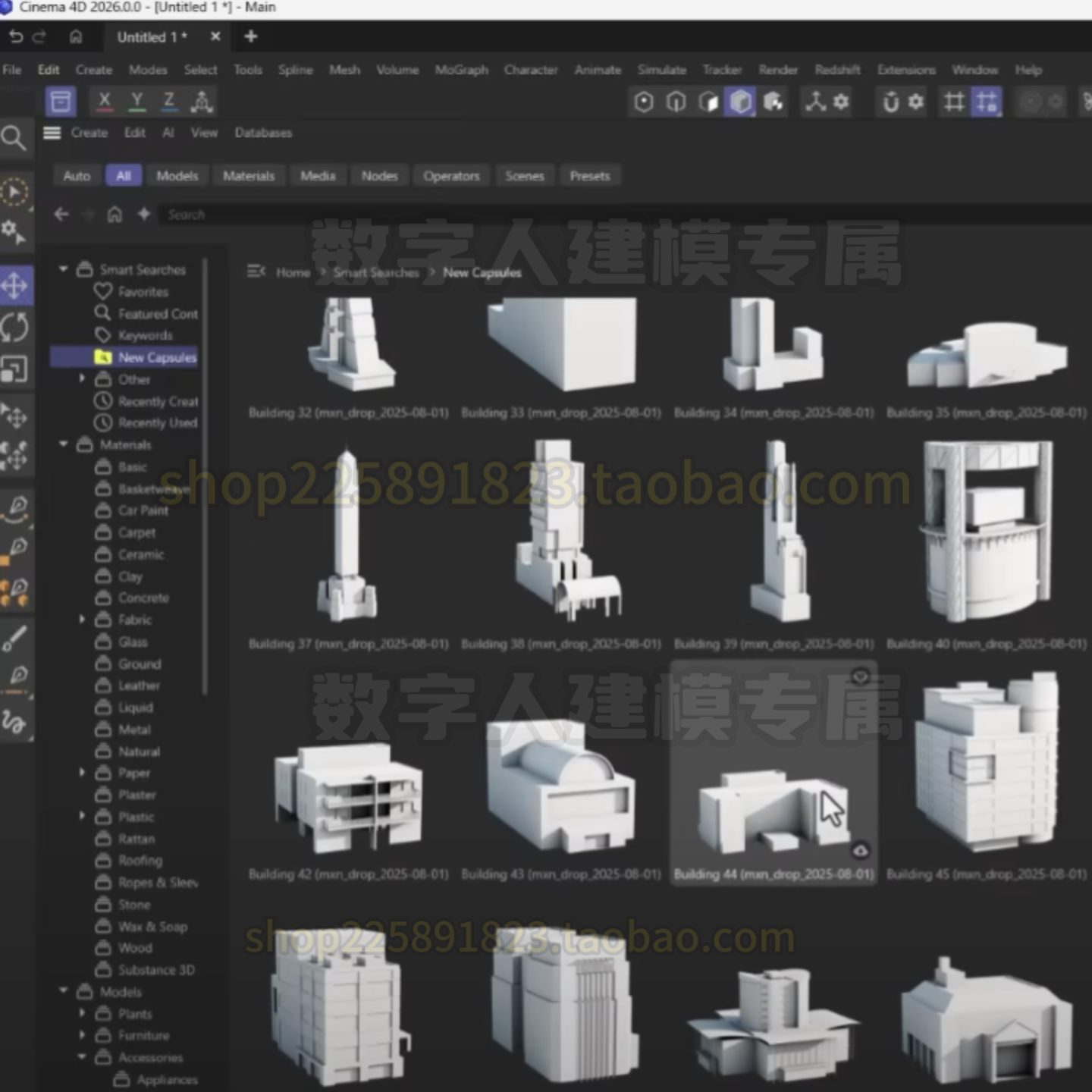Filter assets by Materials
Image resolution: width=1092 pixels, height=1092 pixels.
coord(249,176)
